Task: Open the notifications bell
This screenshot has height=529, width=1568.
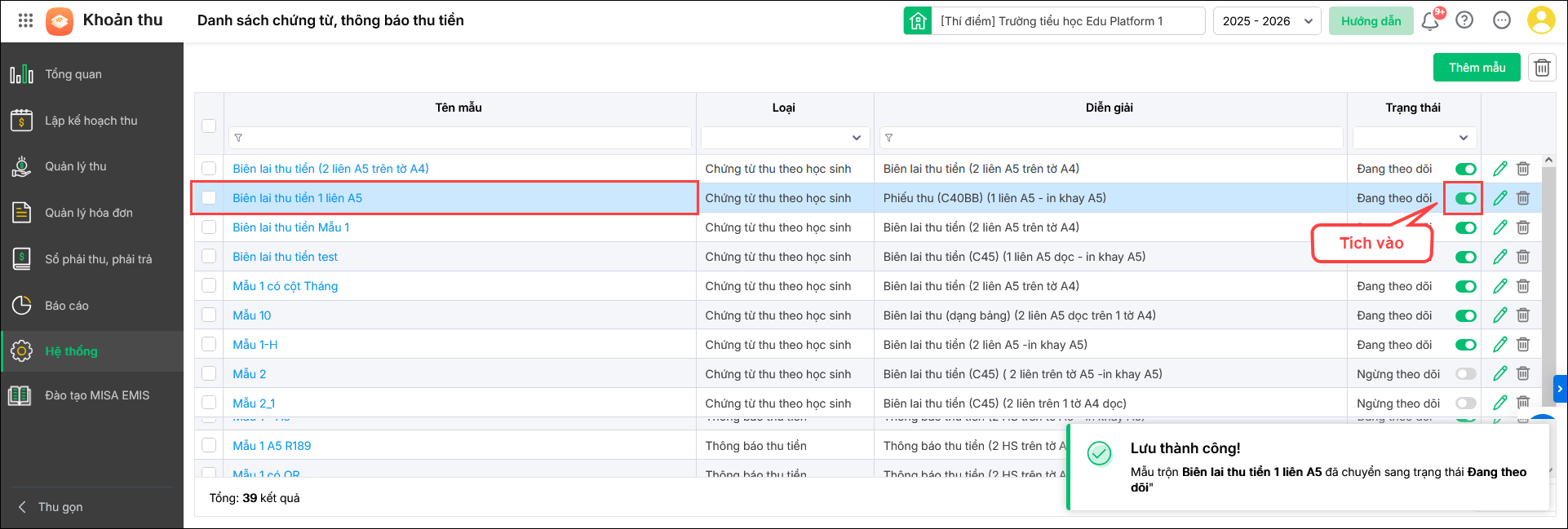Action: pos(1429,21)
